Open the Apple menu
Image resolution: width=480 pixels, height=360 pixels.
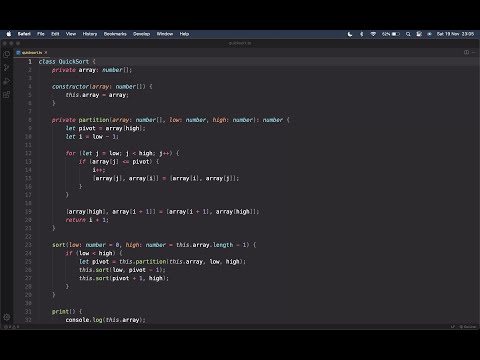pos(9,34)
